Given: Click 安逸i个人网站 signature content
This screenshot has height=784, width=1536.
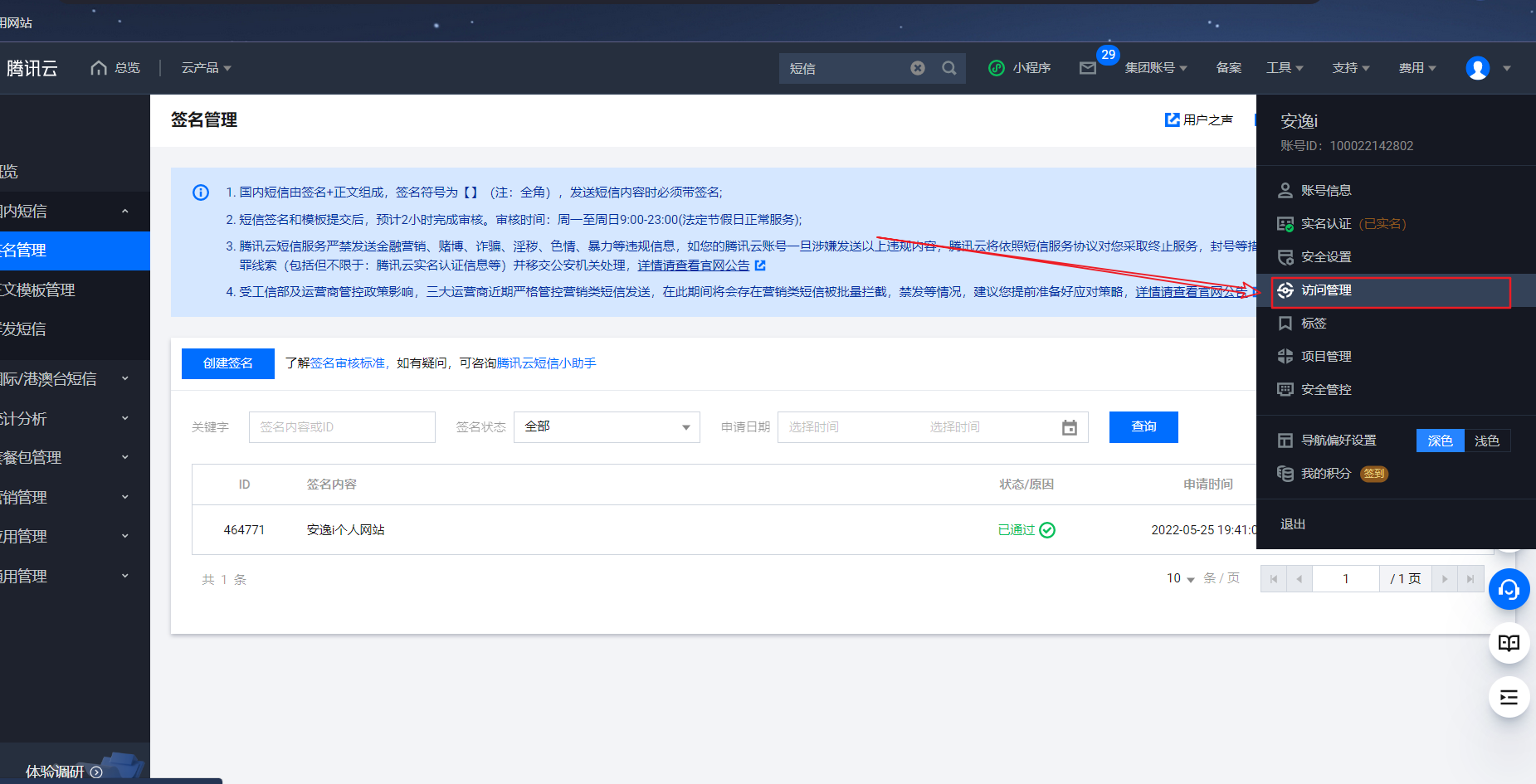Looking at the screenshot, I should tap(346, 530).
